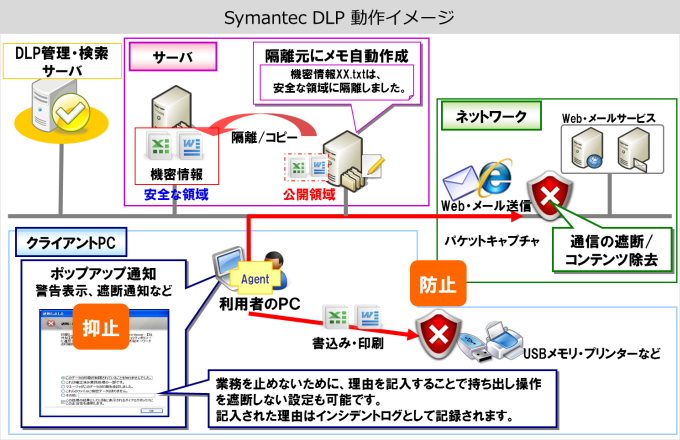The image size is (680, 440).
Task: Click the クライアントPC label box
Action: pos(71,242)
